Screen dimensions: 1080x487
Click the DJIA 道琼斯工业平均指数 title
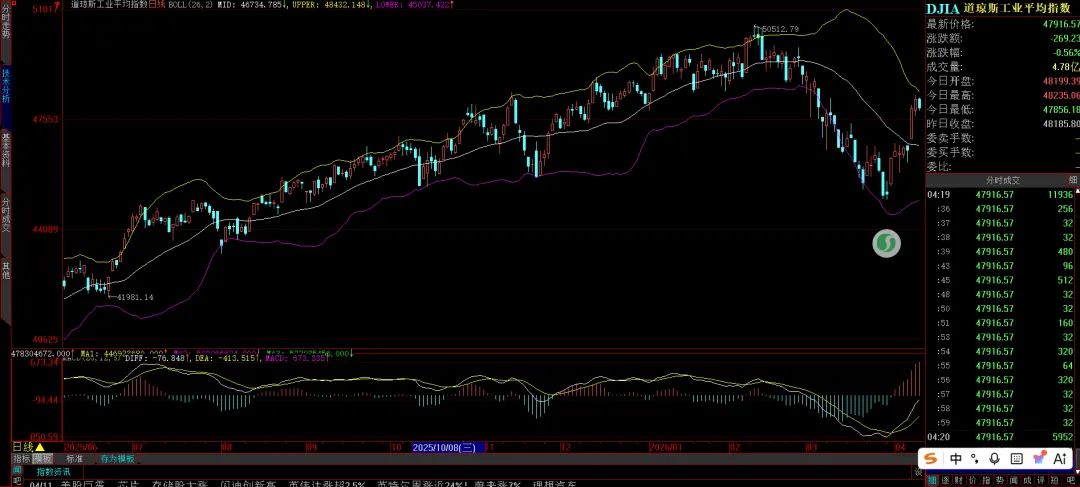point(1001,8)
